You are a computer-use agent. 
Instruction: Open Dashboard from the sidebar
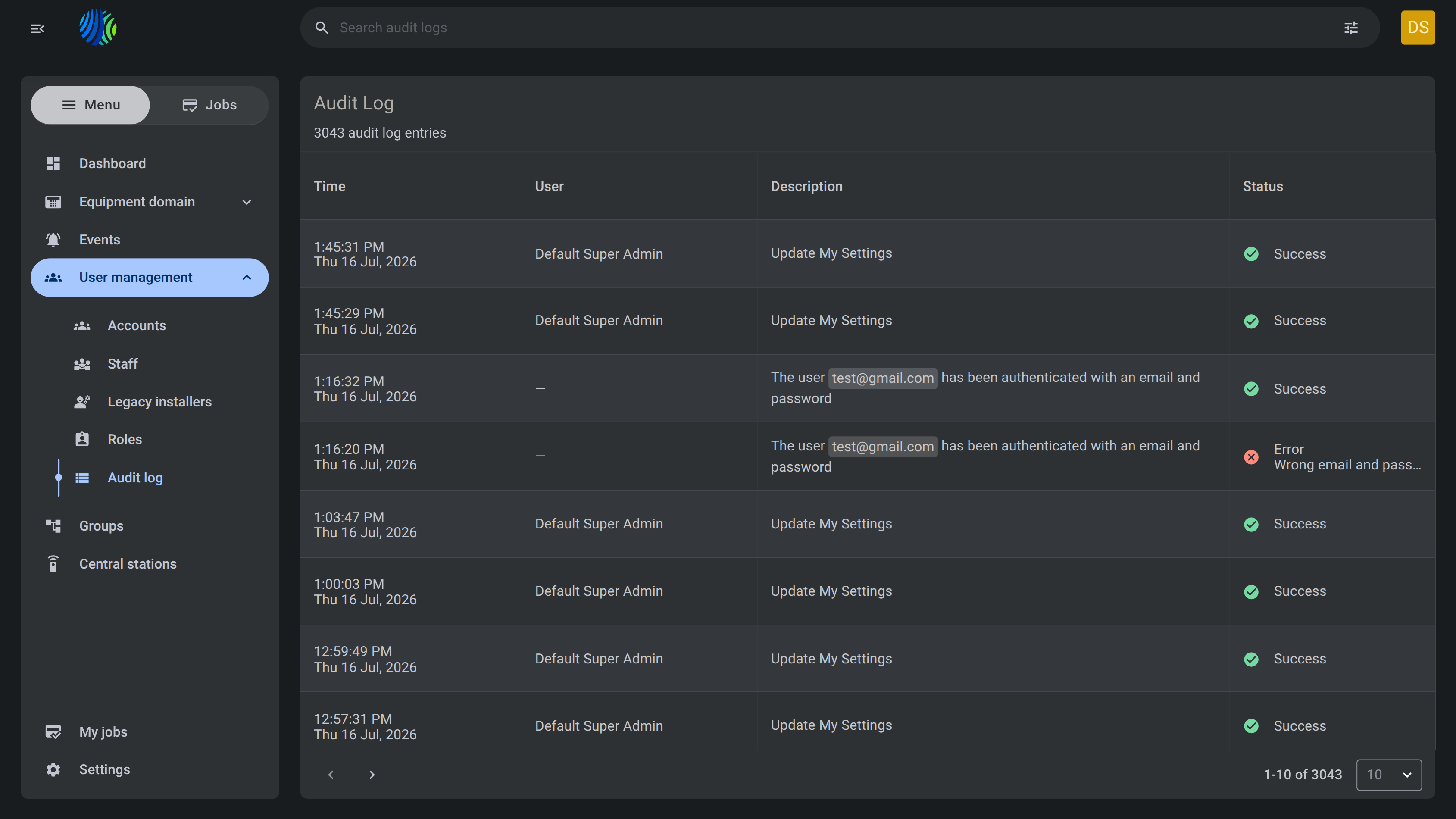pyautogui.click(x=149, y=163)
